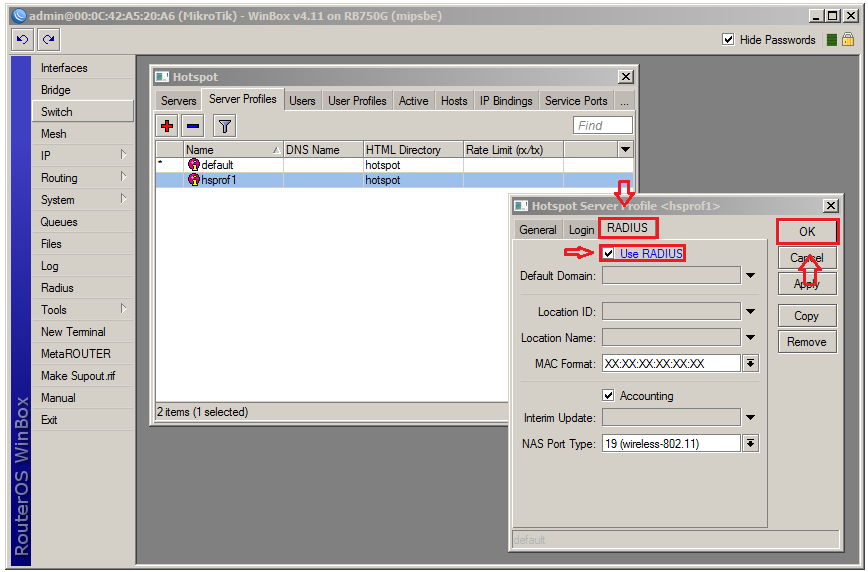
Task: Open the NAS Port Type dropdown
Action: click(x=750, y=443)
